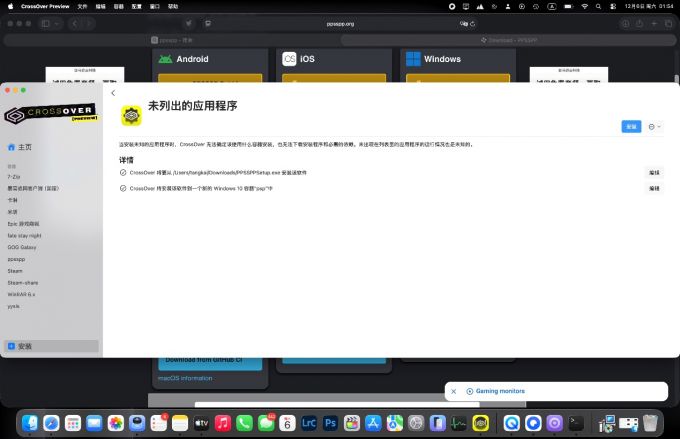
Task: Open the CrossOver Preview menu in menu bar
Action: pos(45,7)
